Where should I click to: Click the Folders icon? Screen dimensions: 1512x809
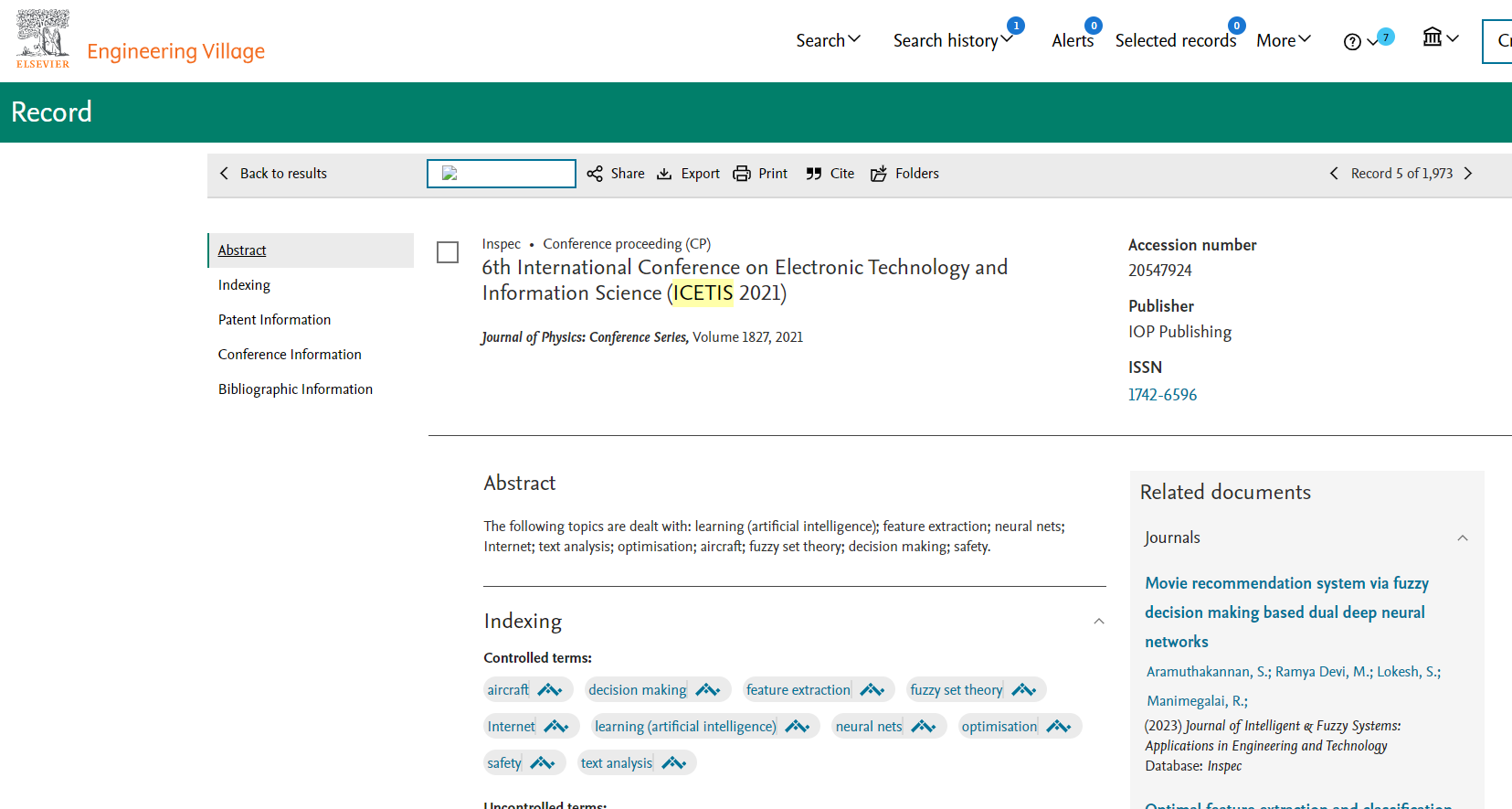coord(879,174)
